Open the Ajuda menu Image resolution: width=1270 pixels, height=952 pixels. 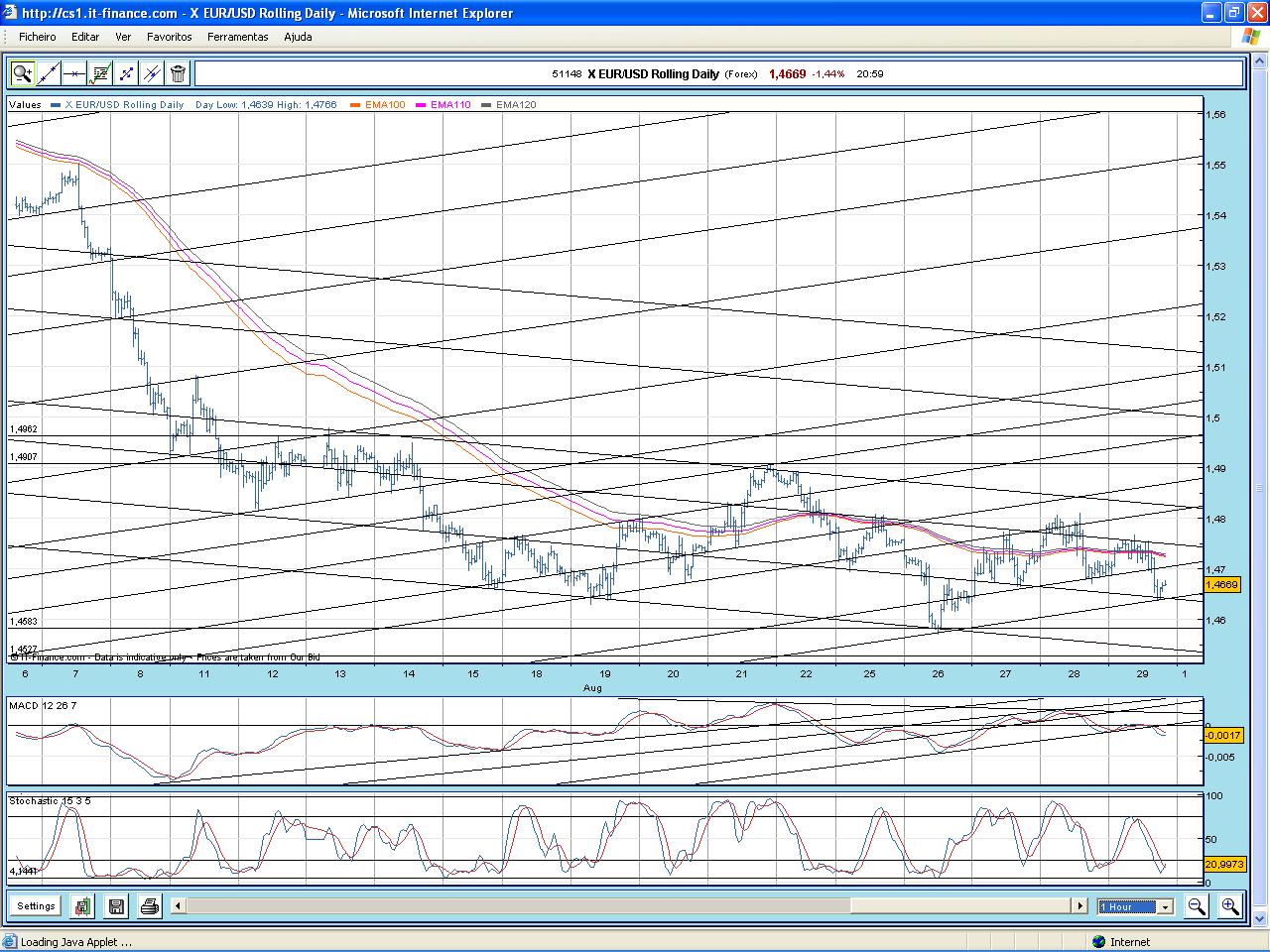298,37
